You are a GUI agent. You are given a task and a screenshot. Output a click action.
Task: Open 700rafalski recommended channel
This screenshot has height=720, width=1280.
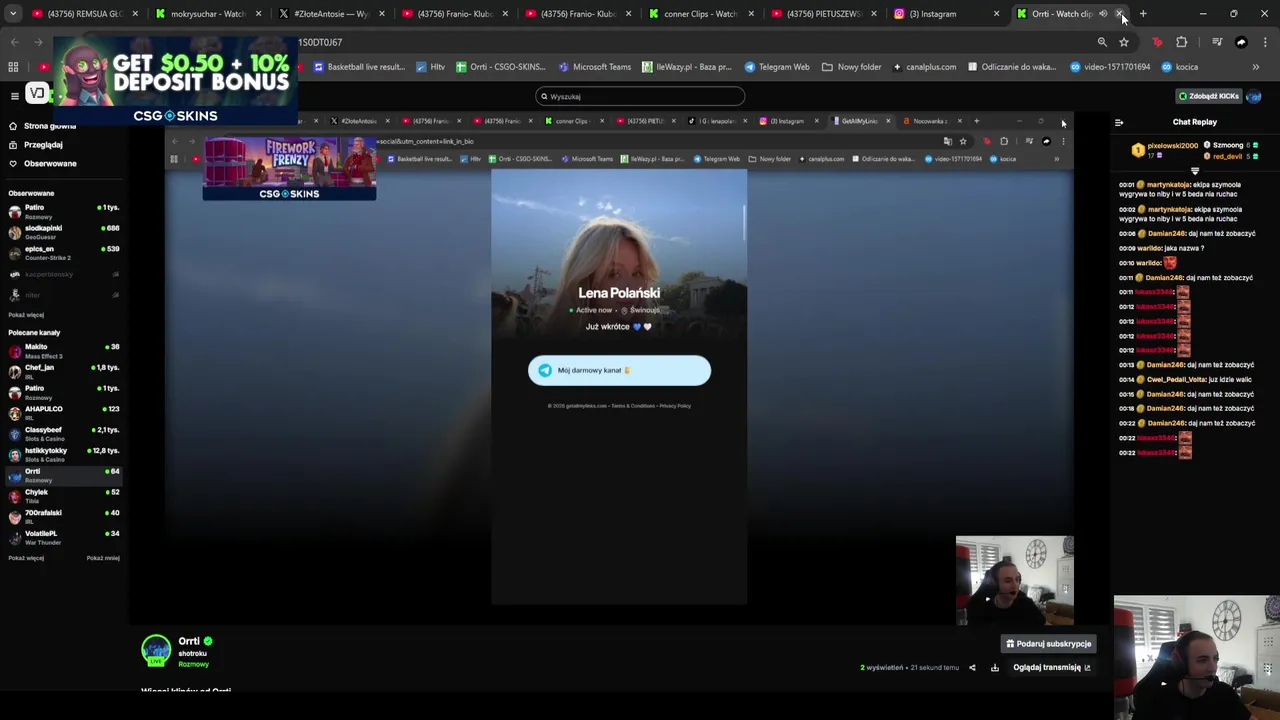tap(63, 517)
